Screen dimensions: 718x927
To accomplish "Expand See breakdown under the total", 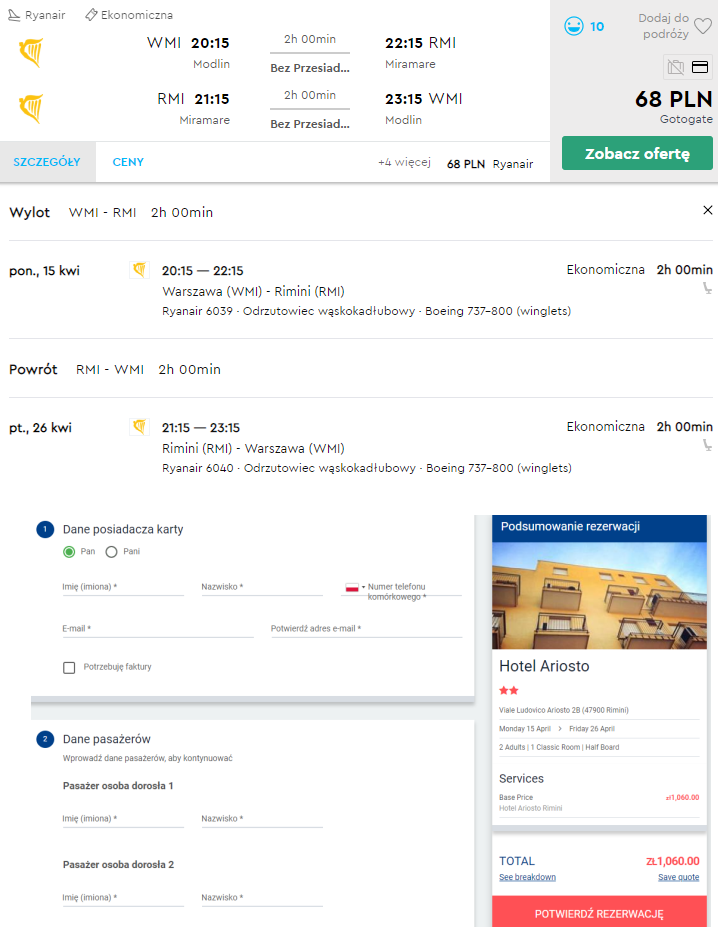I will pyautogui.click(x=527, y=877).
